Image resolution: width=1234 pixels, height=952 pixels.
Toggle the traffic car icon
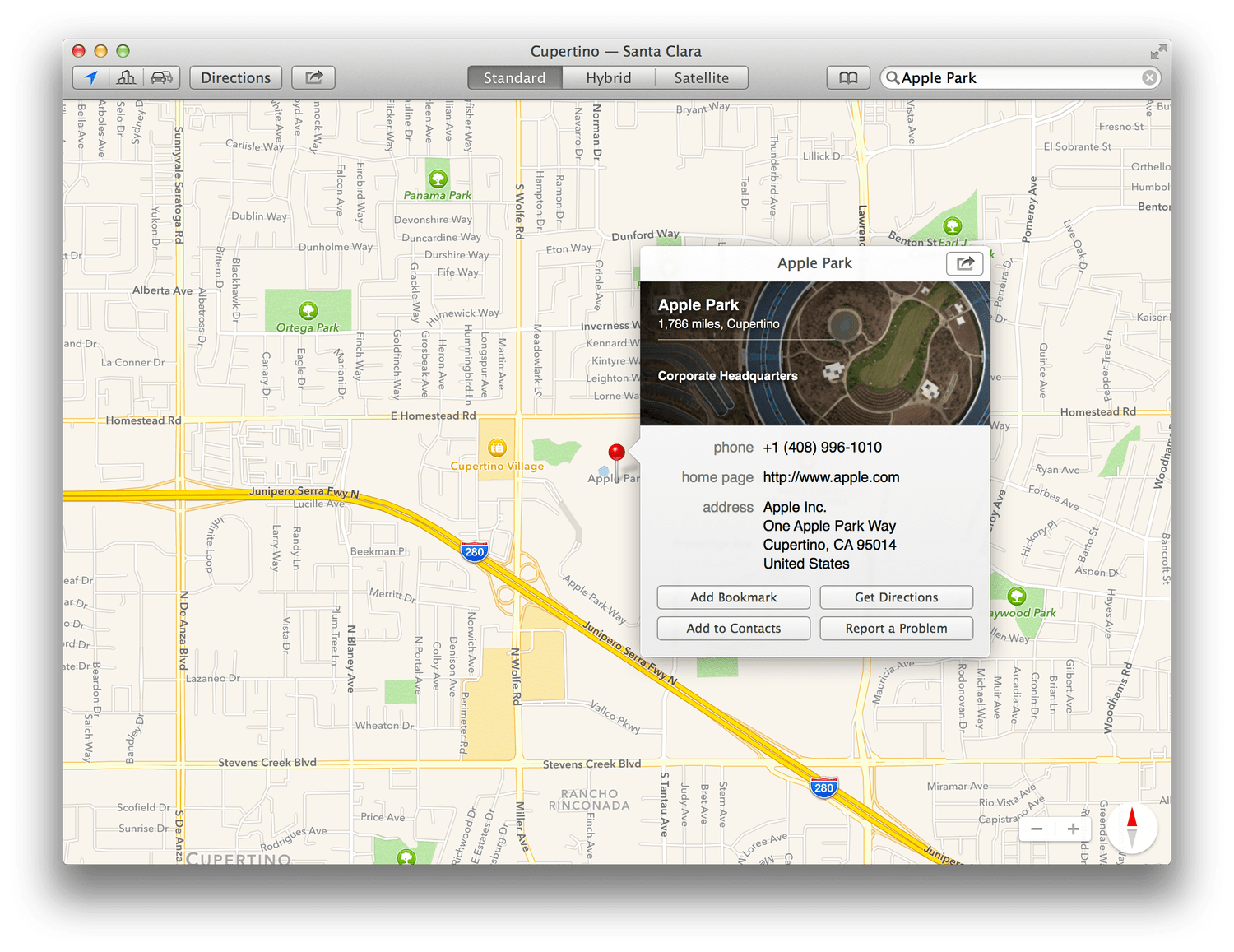(162, 77)
